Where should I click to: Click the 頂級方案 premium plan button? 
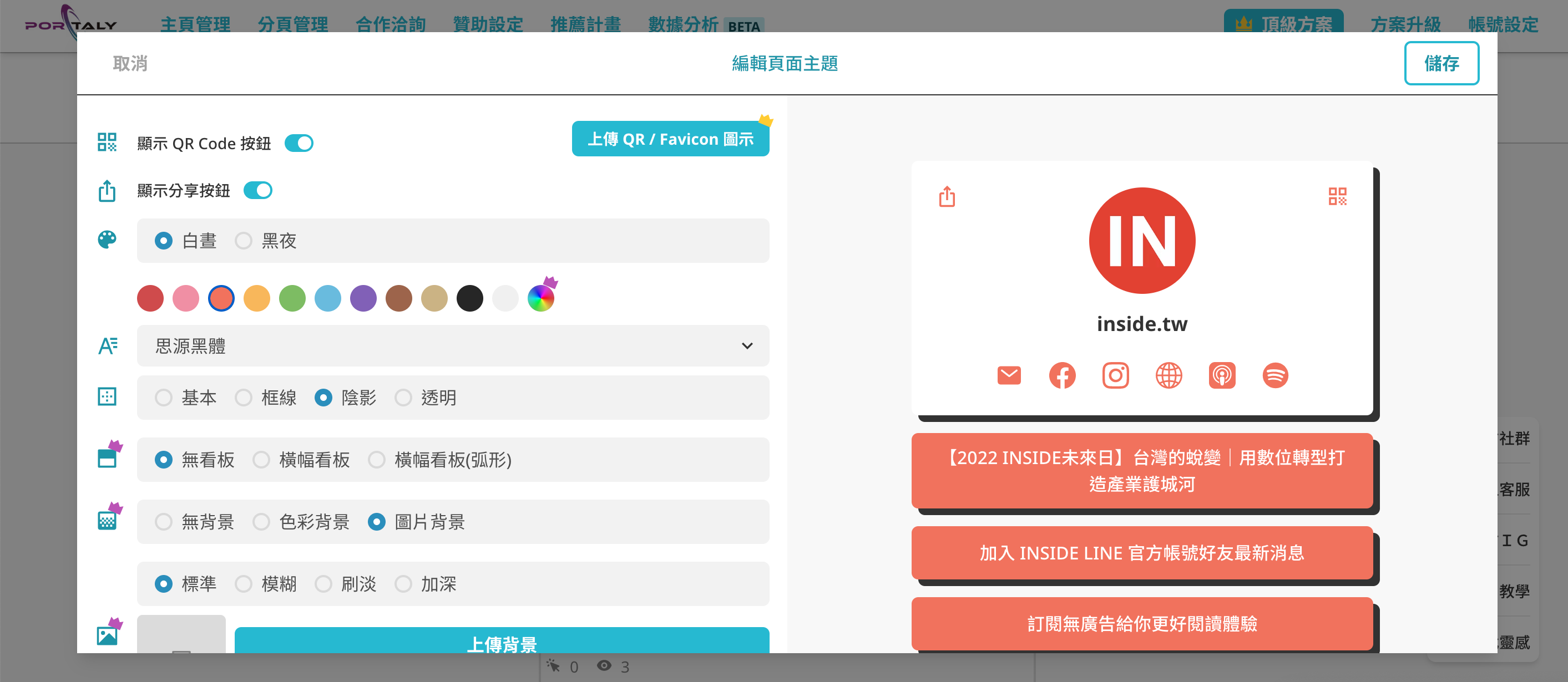pos(1284,22)
